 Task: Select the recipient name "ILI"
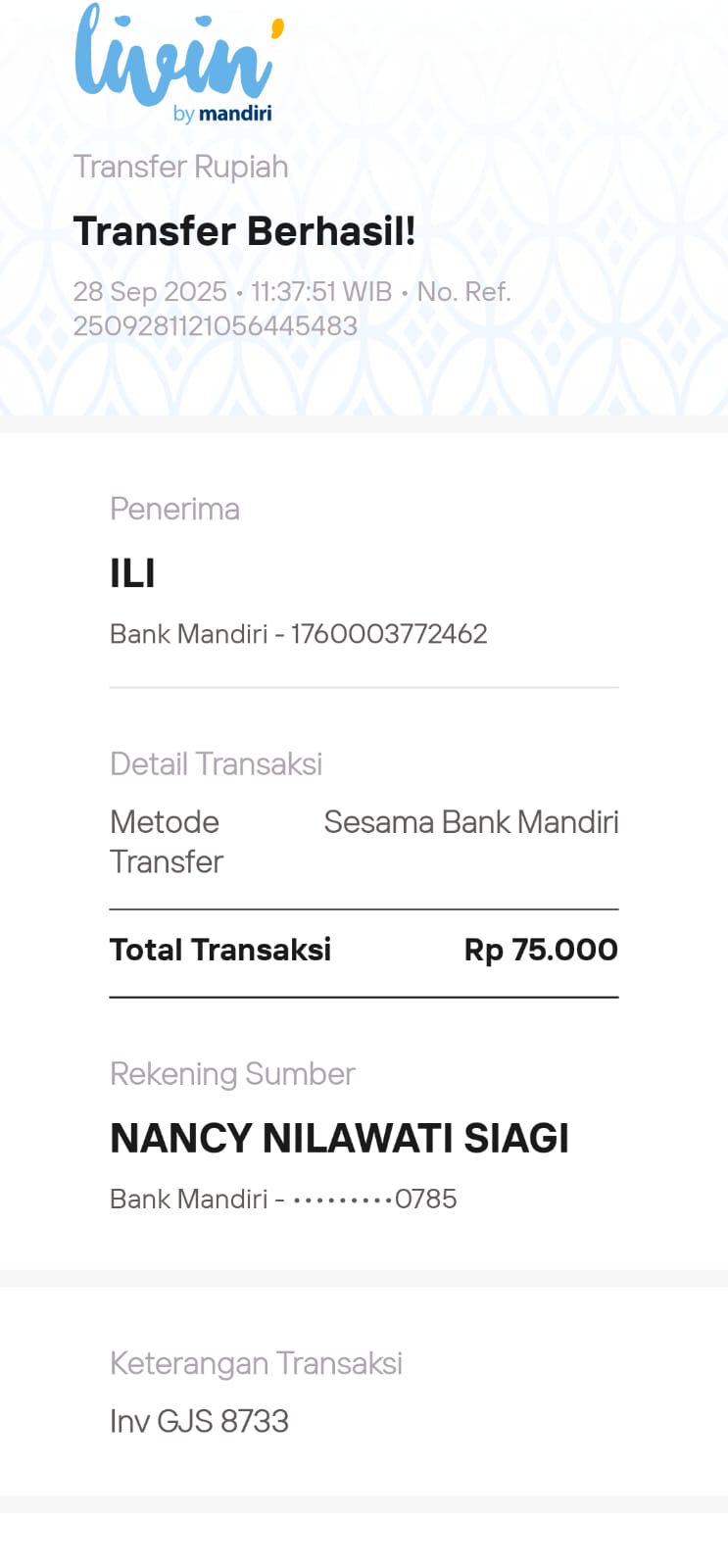[132, 573]
